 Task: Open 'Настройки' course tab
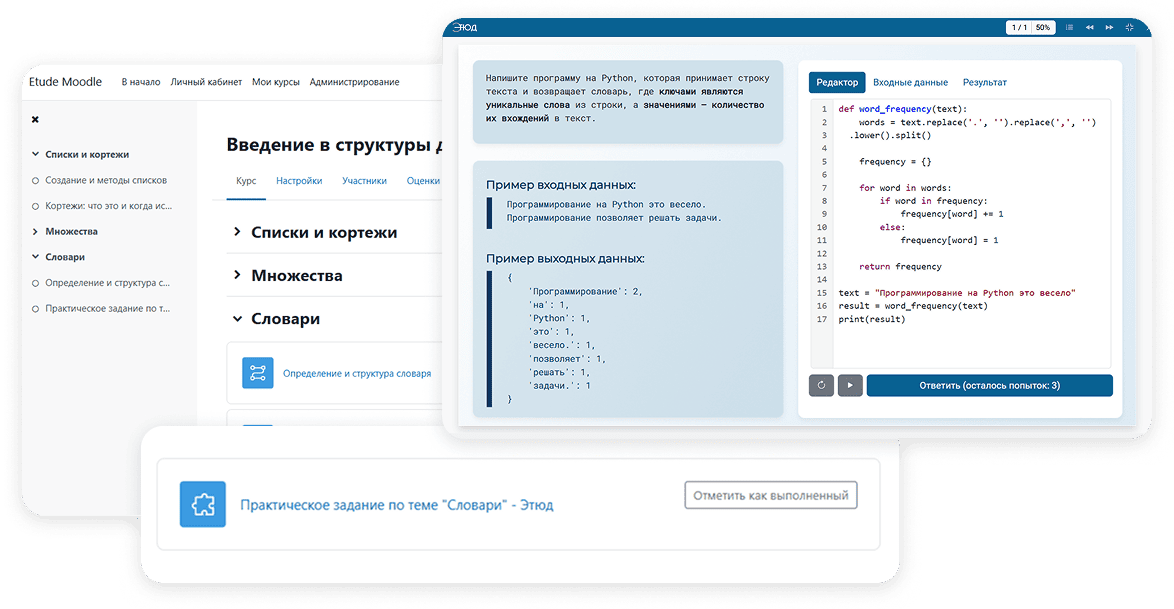299,181
